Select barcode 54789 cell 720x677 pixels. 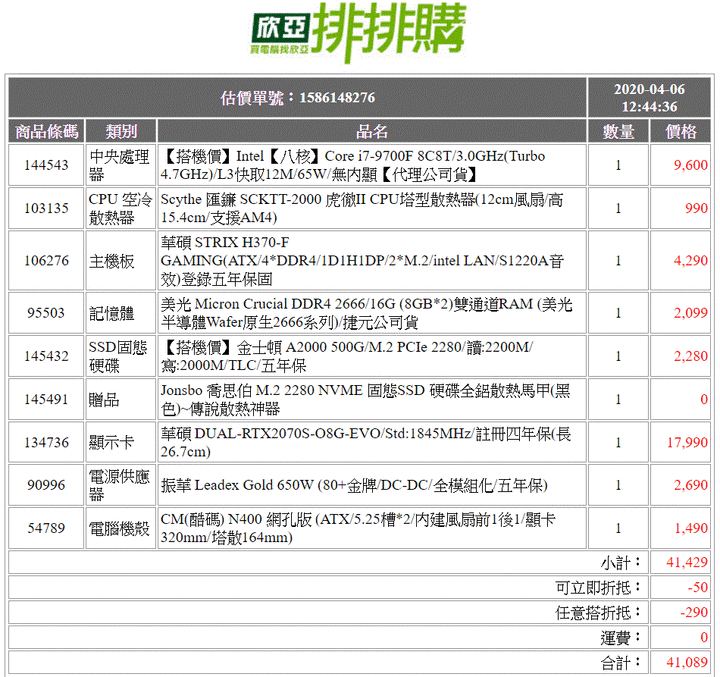pos(46,528)
